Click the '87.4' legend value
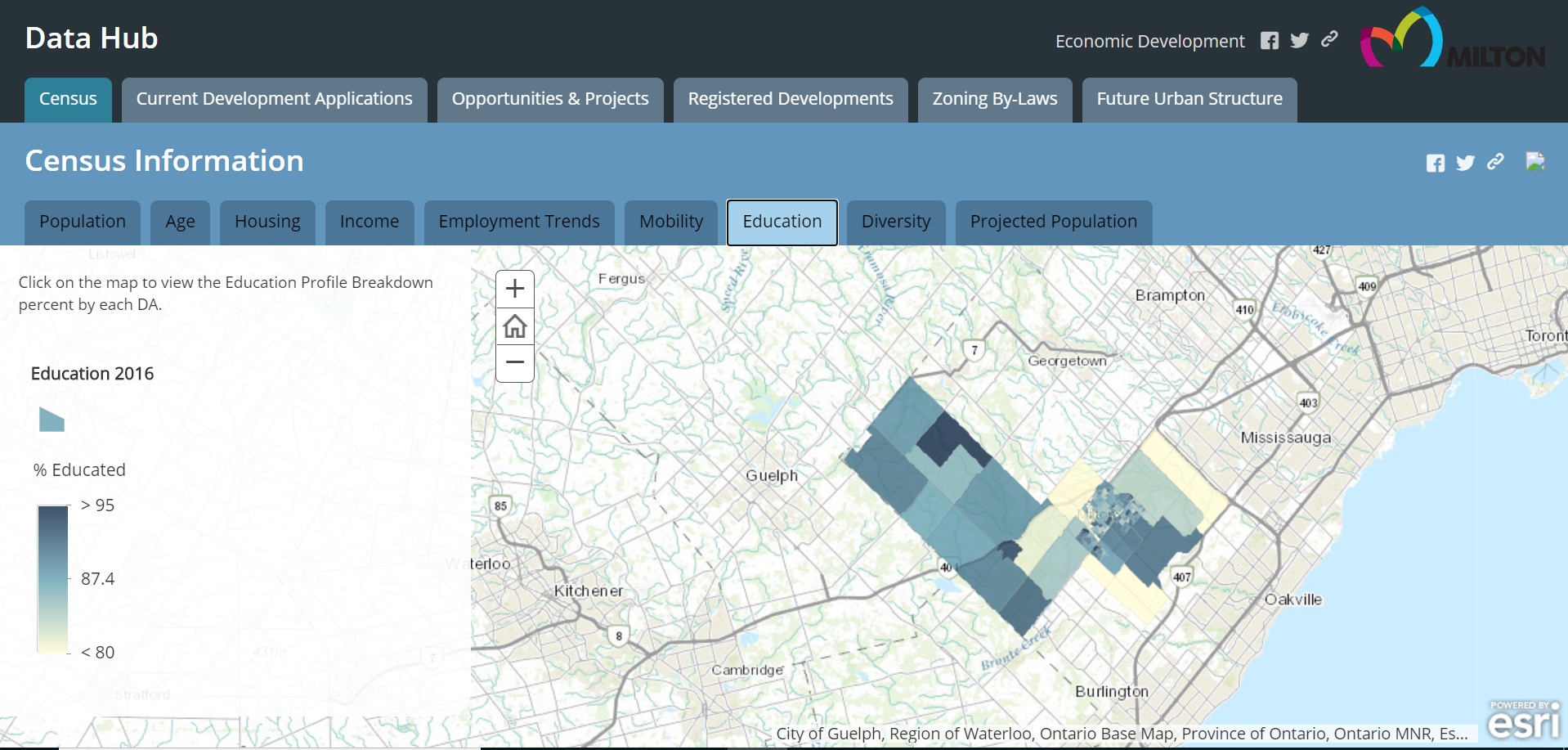Viewport: 1568px width, 750px height. point(98,579)
